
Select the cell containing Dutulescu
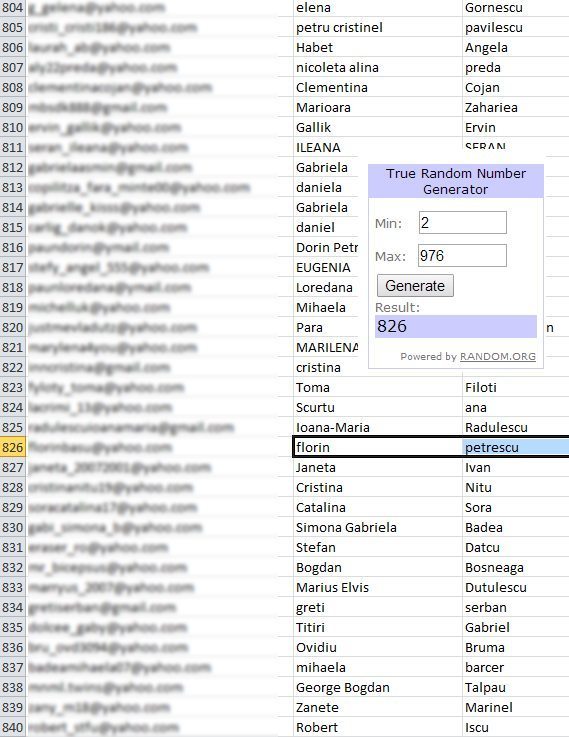[516, 588]
